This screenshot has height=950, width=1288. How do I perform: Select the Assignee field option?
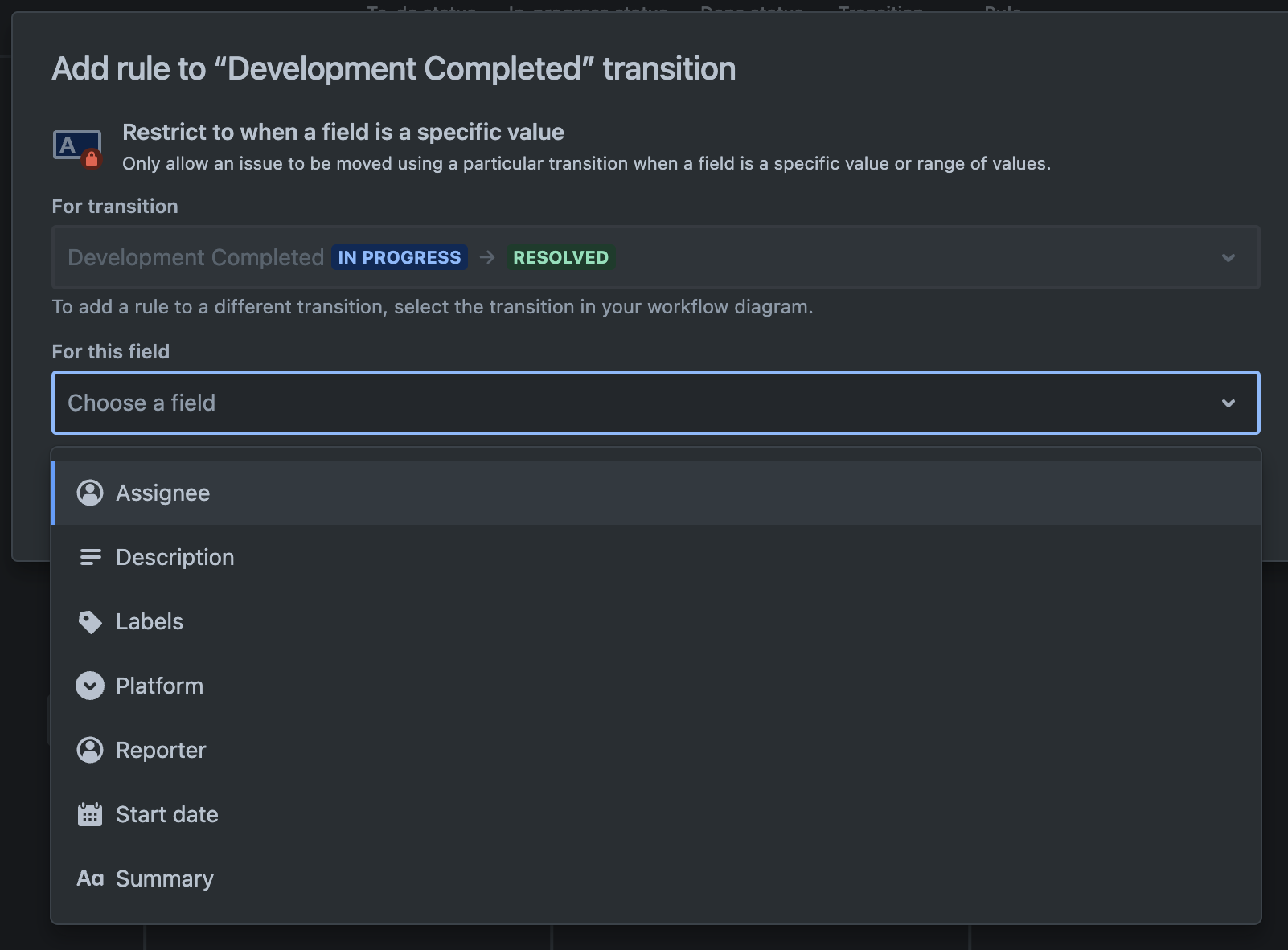[x=656, y=493]
